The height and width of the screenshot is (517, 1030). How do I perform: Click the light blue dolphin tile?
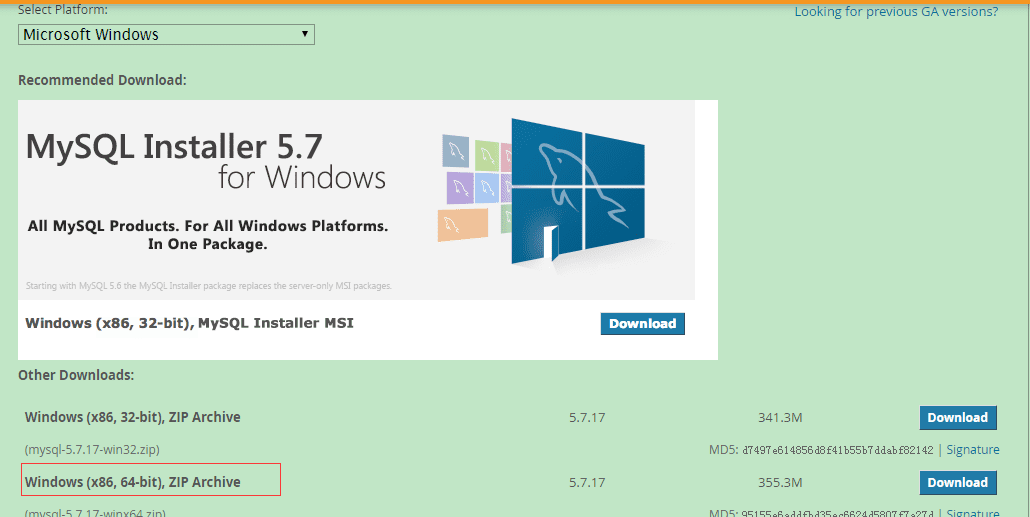click(x=487, y=189)
